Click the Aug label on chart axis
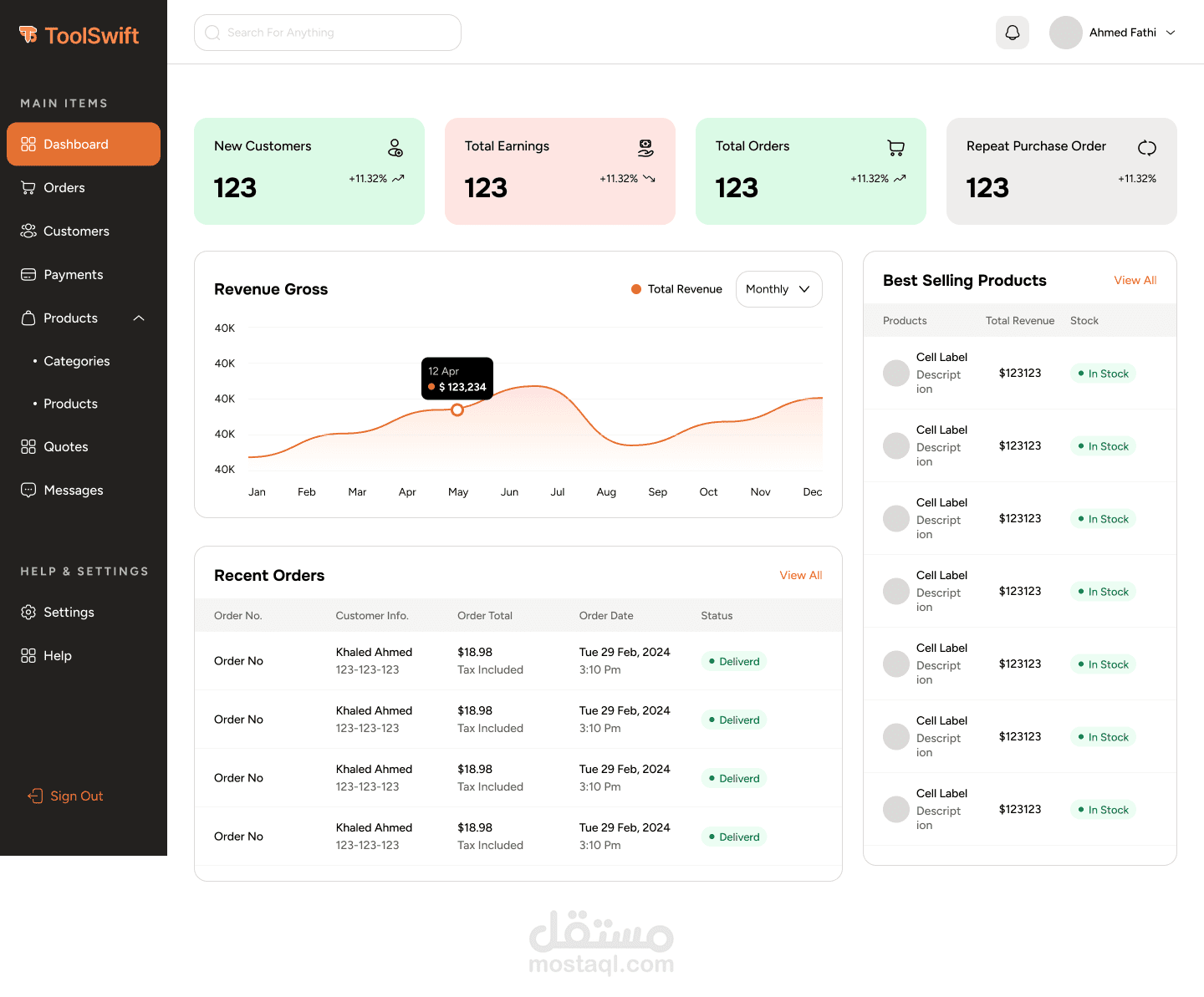The height and width of the screenshot is (997, 1204). pyautogui.click(x=606, y=491)
